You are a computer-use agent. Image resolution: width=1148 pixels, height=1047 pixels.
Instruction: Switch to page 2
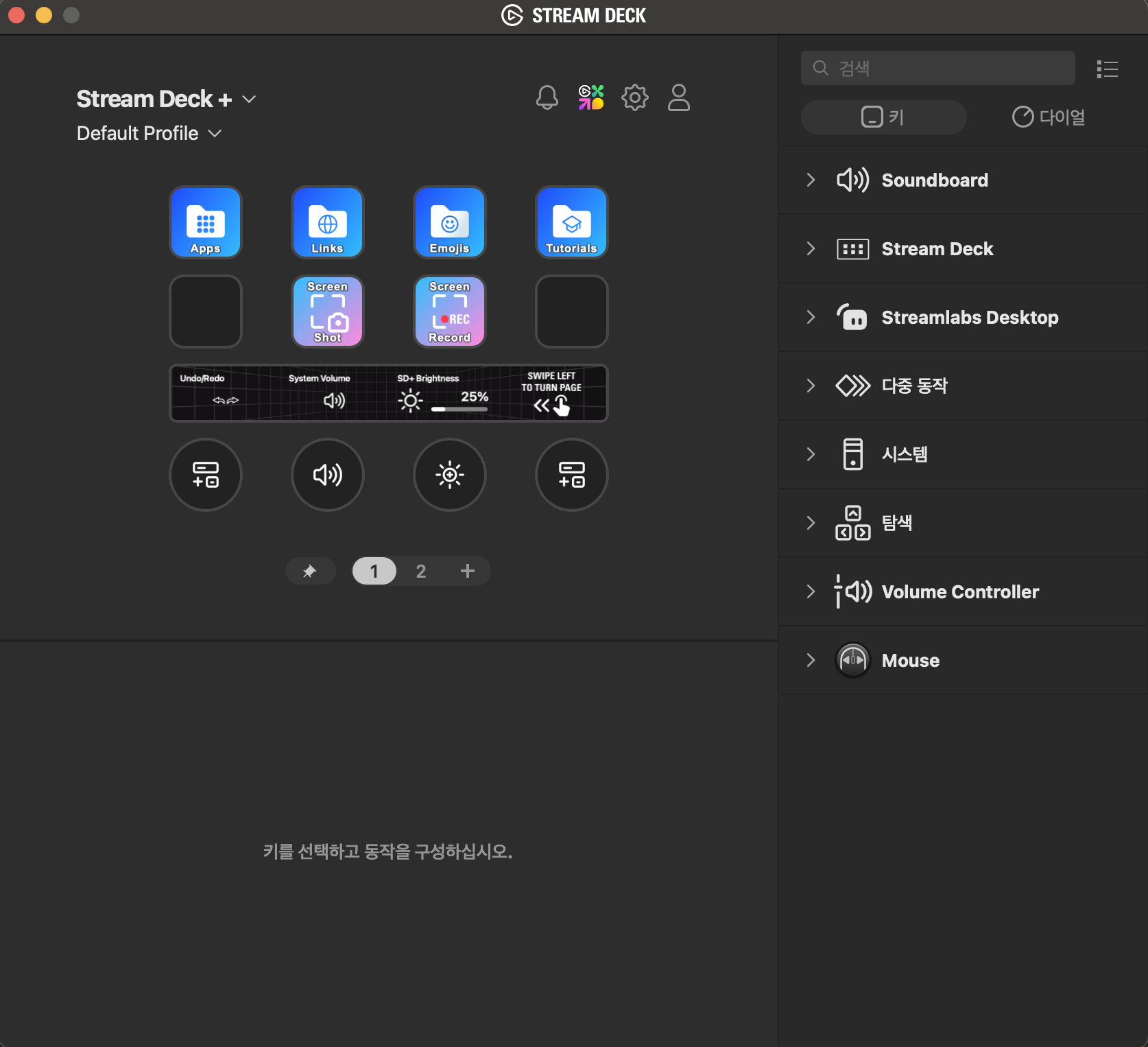tap(421, 571)
